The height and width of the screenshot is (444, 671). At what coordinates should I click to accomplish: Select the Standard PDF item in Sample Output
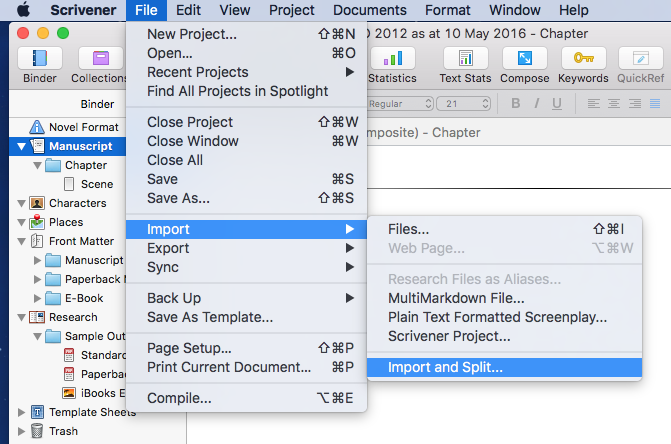click(x=94, y=355)
